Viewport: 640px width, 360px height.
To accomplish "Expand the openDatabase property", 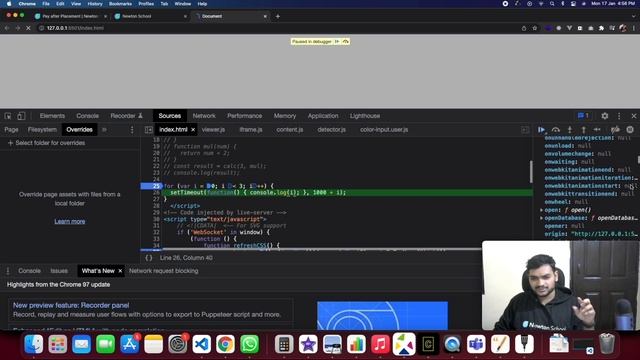I will pyautogui.click(x=542, y=218).
